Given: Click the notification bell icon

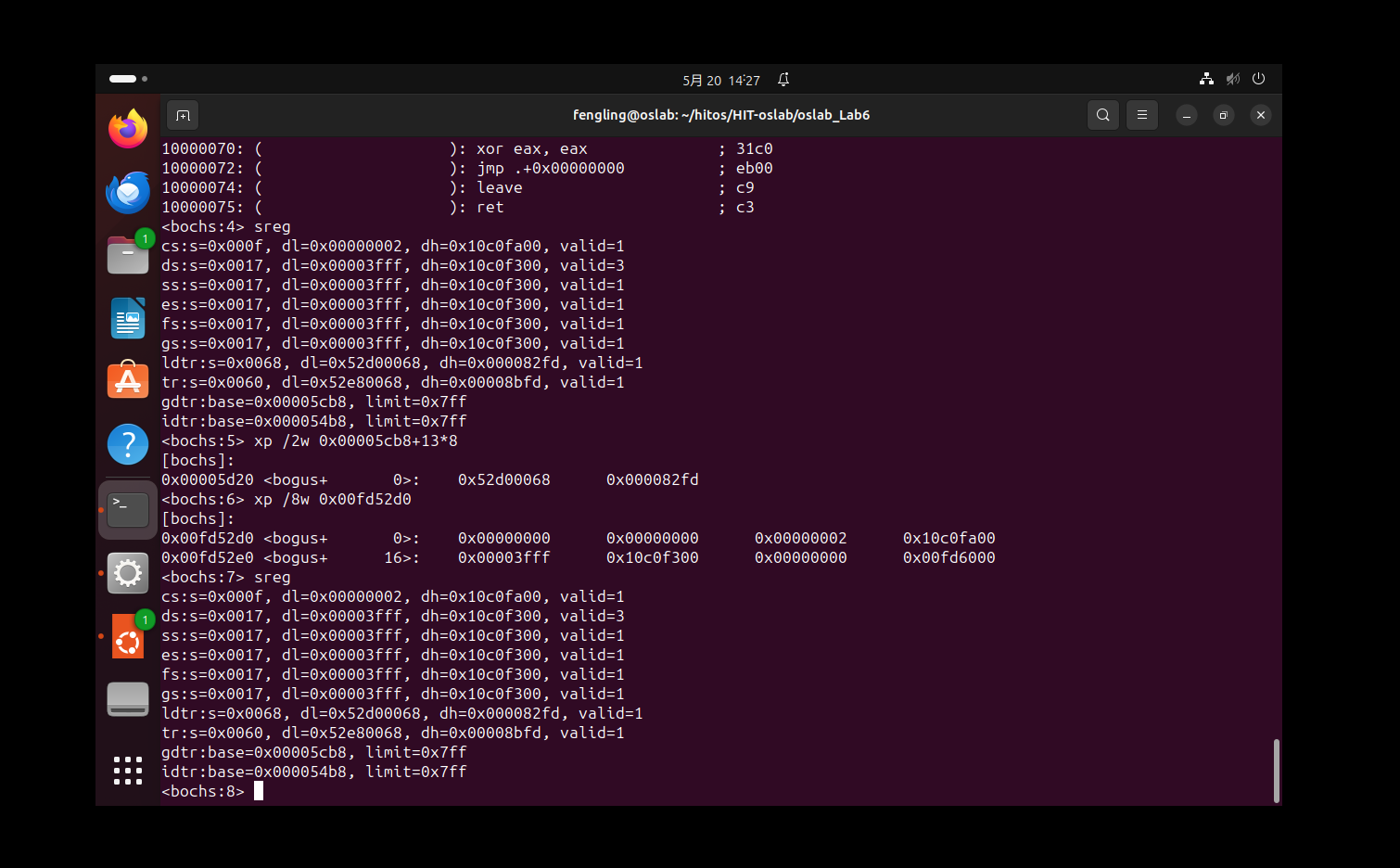Looking at the screenshot, I should (x=783, y=80).
